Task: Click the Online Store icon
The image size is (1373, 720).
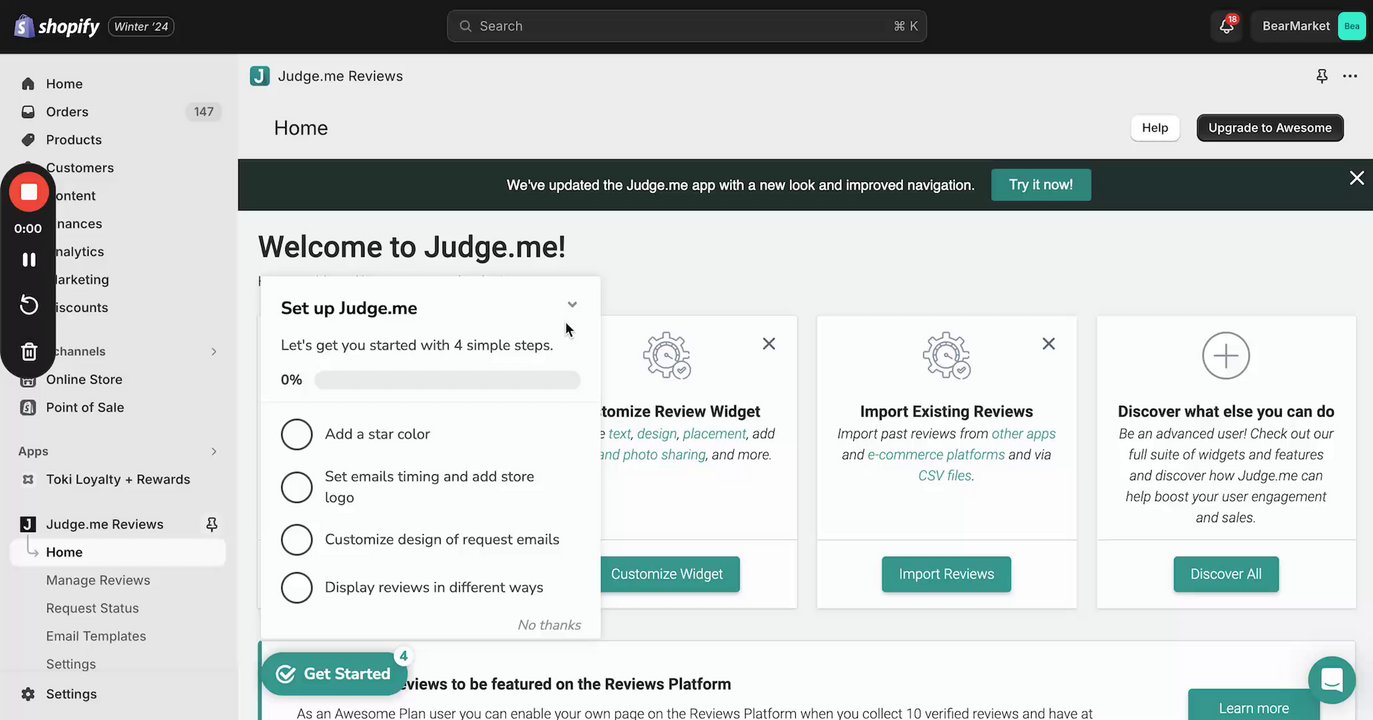Action: click(28, 379)
